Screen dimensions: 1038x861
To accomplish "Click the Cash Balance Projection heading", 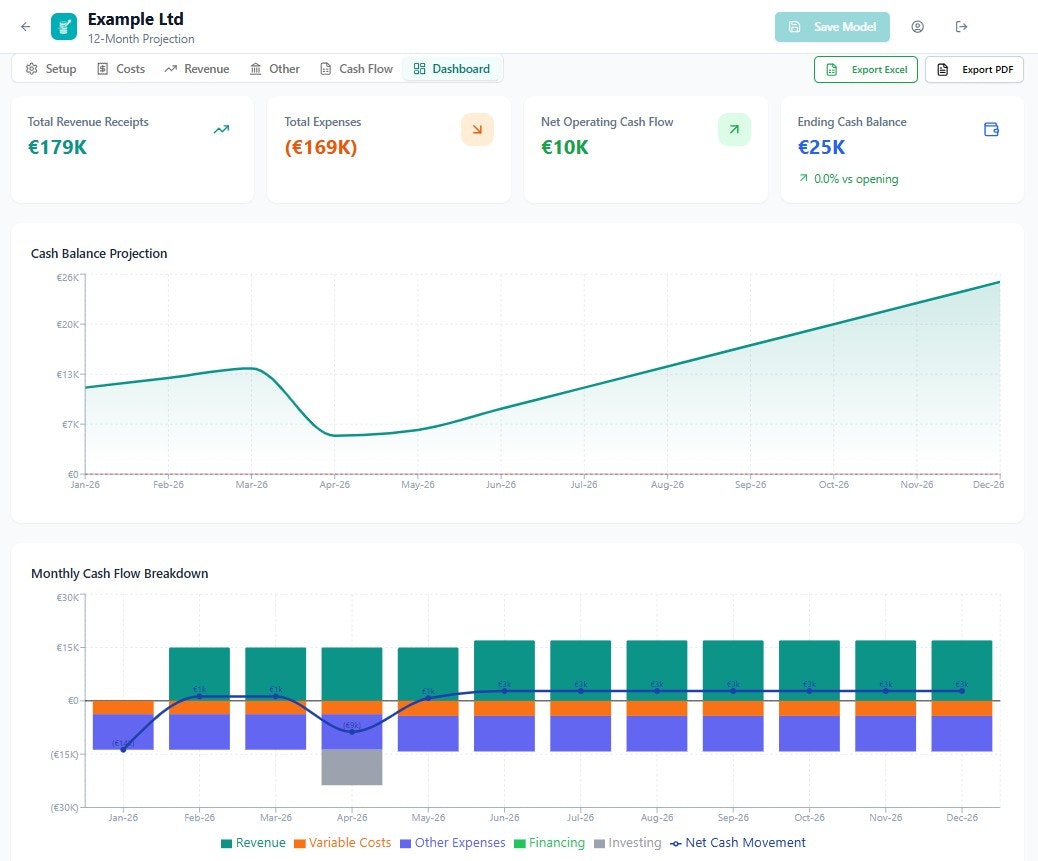I will point(99,253).
